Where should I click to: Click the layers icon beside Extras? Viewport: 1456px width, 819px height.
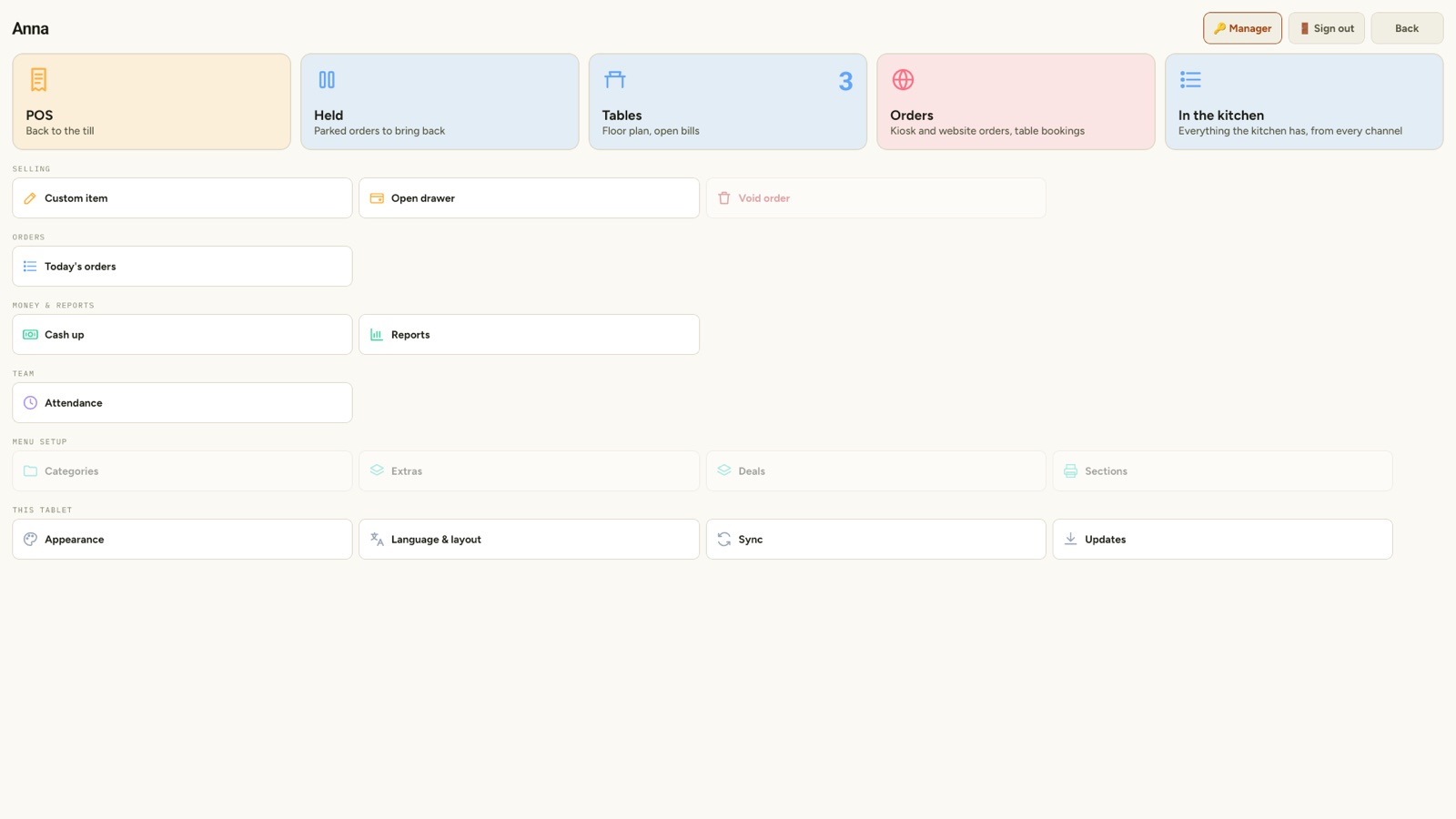(377, 471)
